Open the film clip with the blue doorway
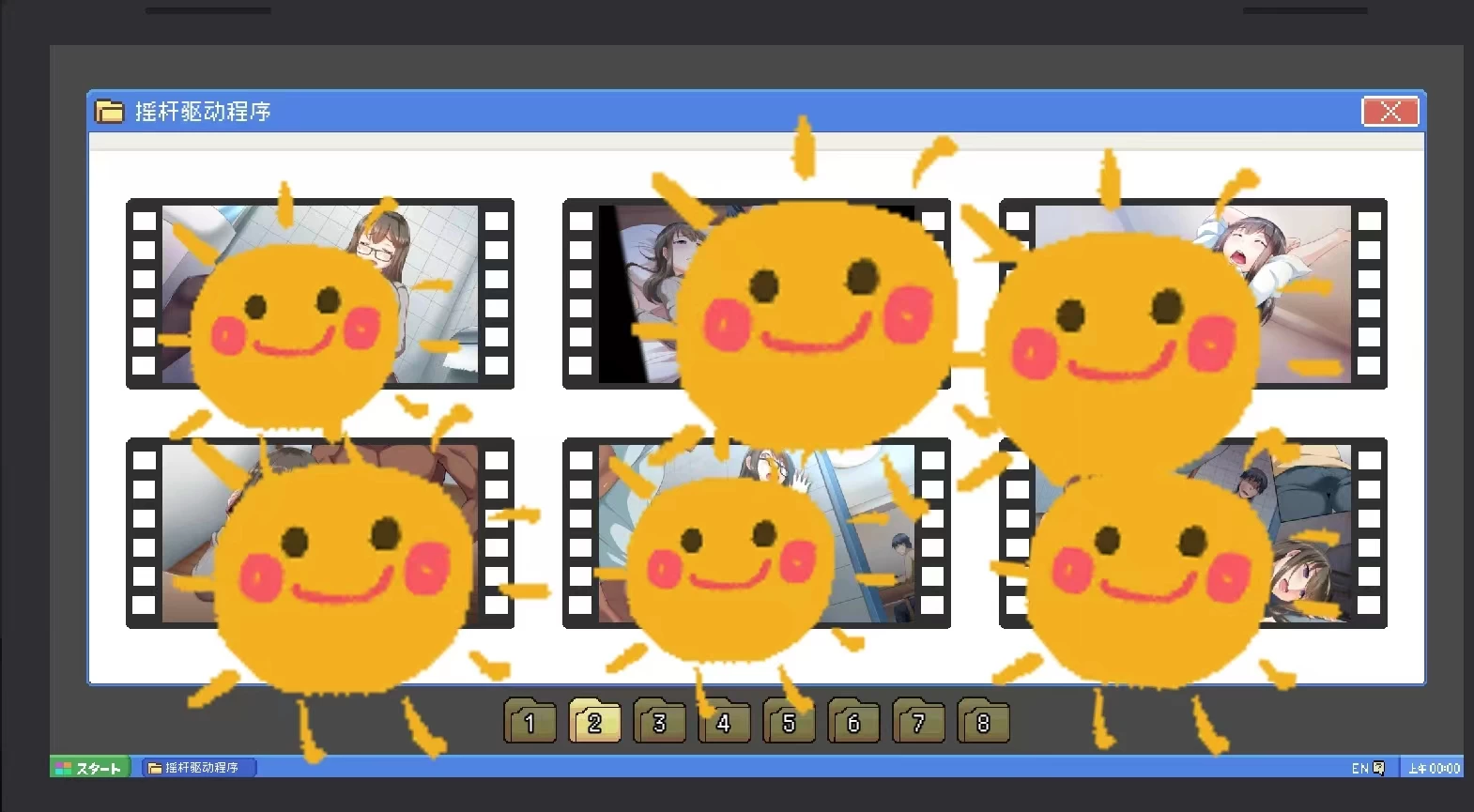This screenshot has height=812, width=1474. tap(757, 533)
